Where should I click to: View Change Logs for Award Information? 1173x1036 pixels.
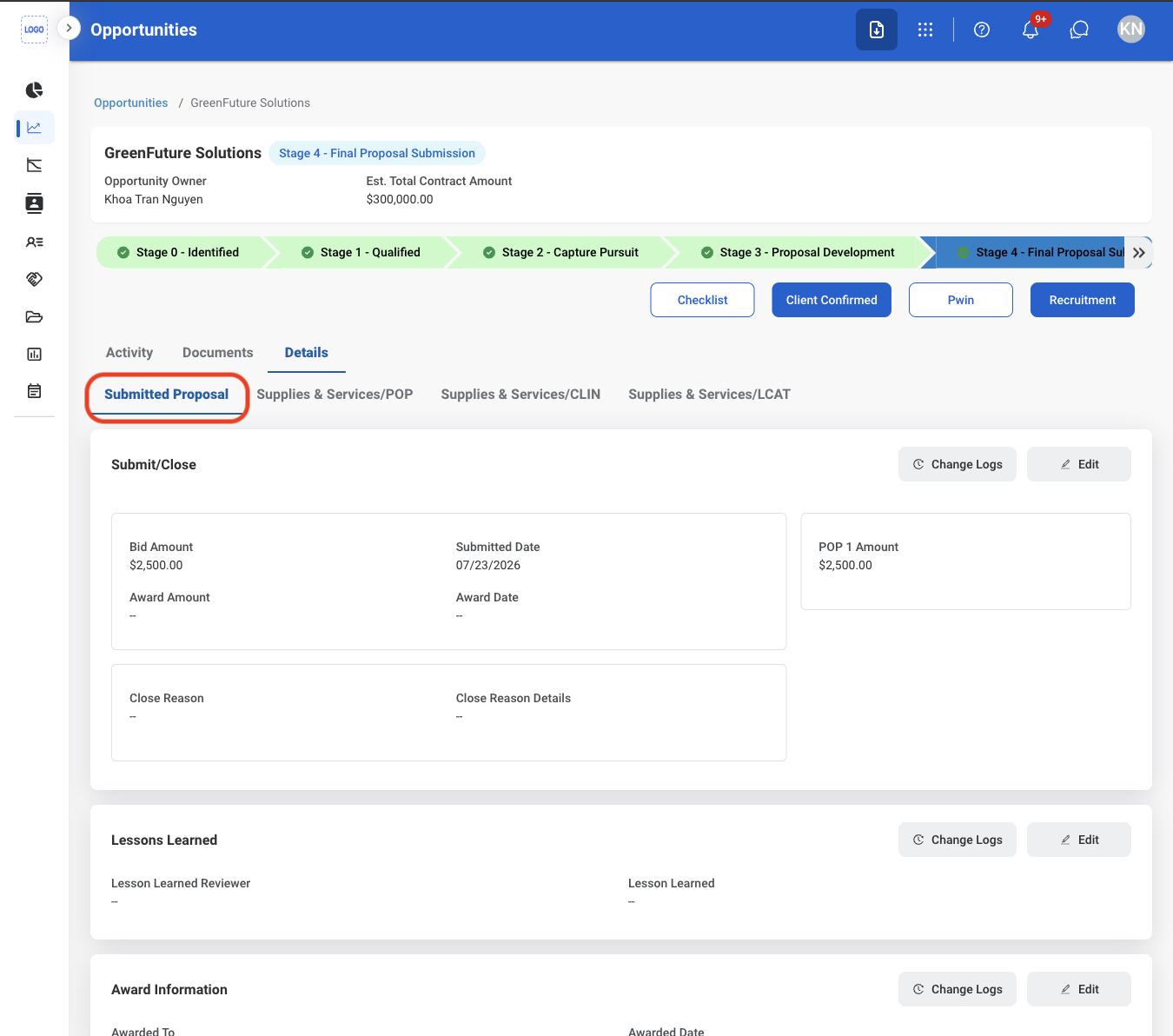(958, 989)
